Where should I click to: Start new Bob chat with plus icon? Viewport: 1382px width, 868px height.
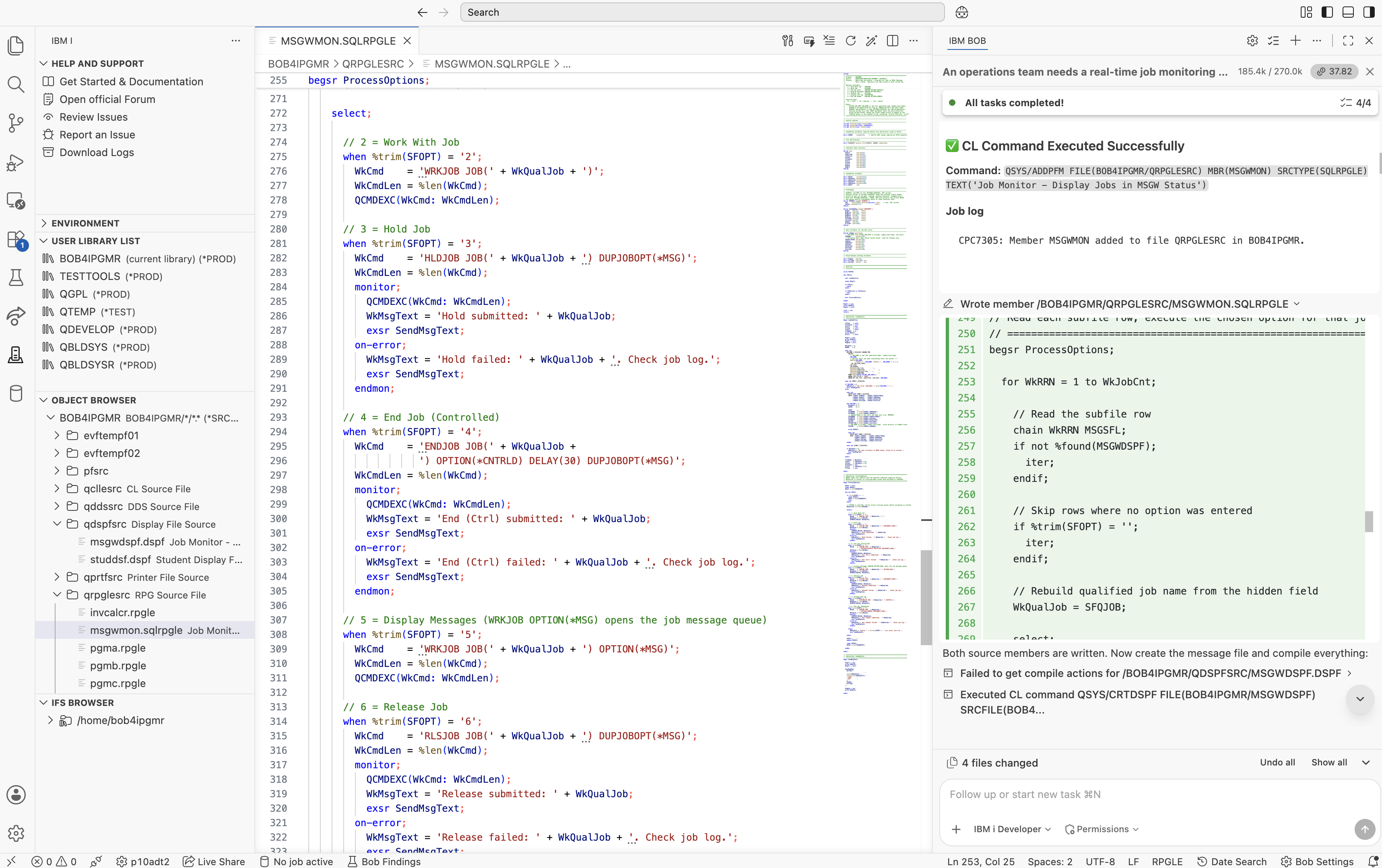[x=1295, y=41]
